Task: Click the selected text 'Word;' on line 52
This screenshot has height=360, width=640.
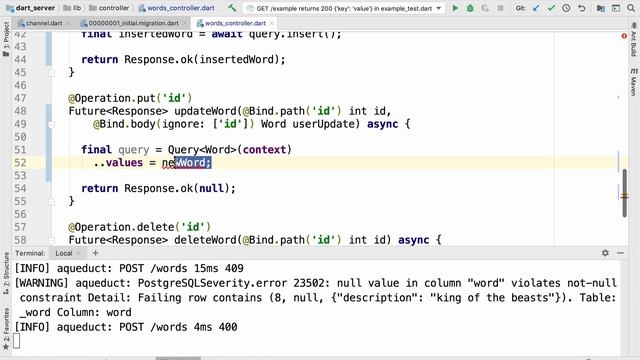Action: [193, 162]
